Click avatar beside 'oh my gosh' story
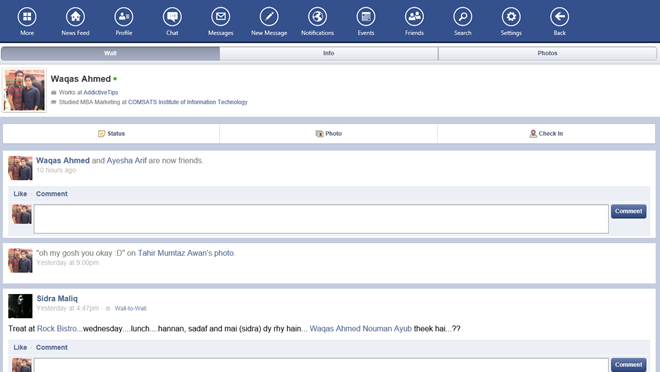Viewport: 660px width, 372px height. coord(20,260)
